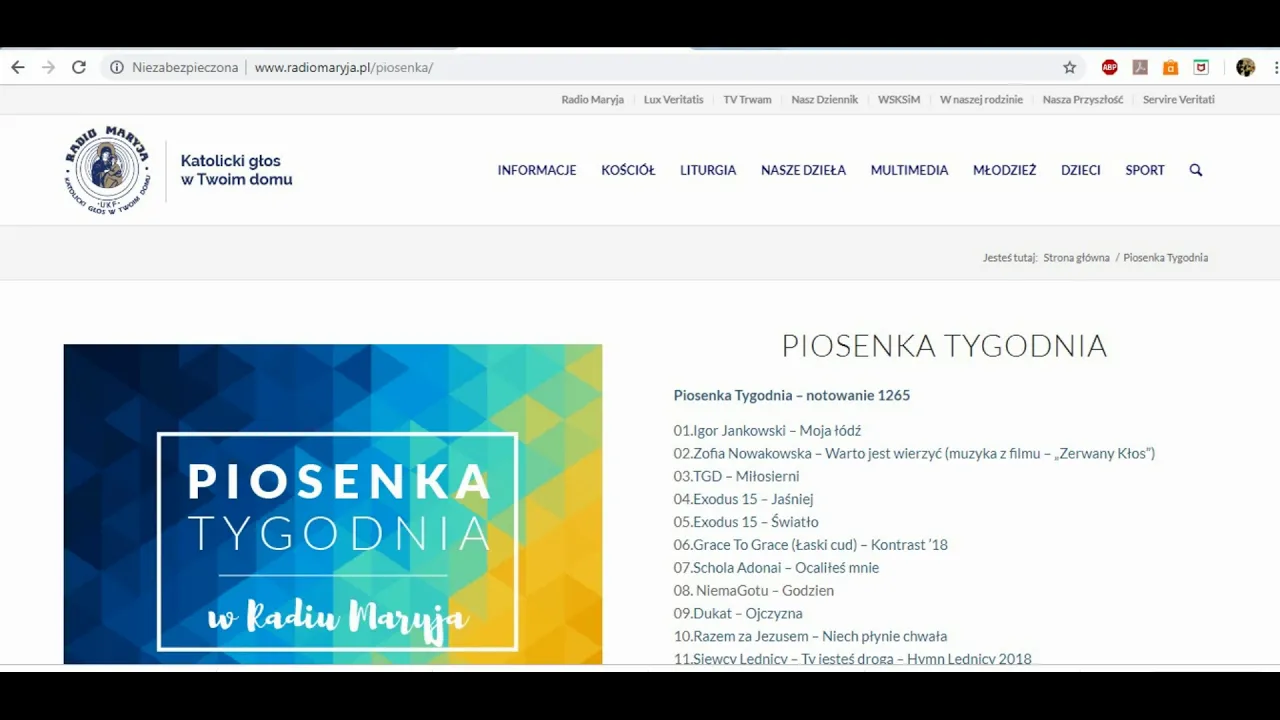This screenshot has height=720, width=1280.
Task: Click the browser forward arrow
Action: click(x=48, y=67)
